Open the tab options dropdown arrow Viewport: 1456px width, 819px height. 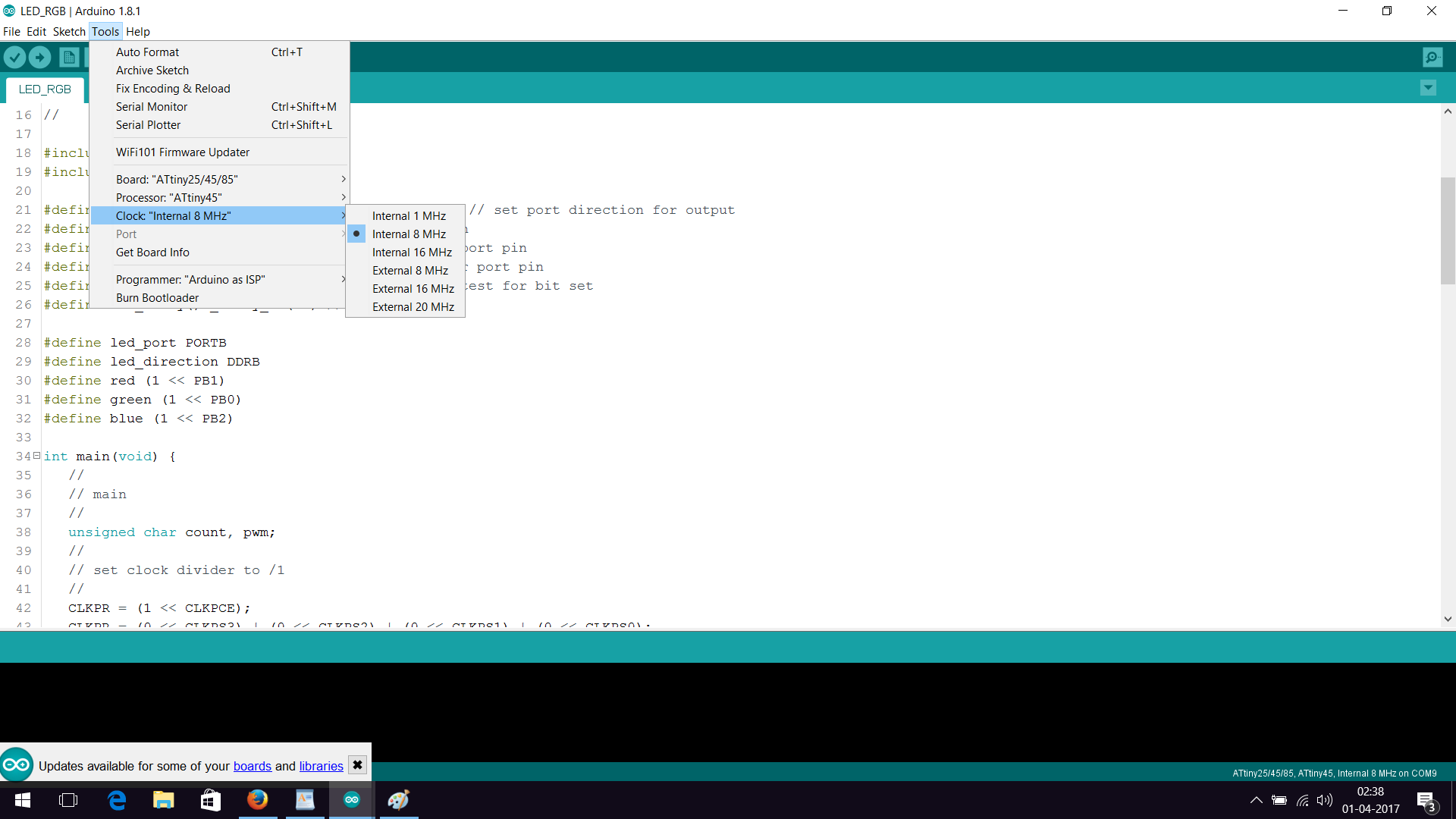(1428, 88)
